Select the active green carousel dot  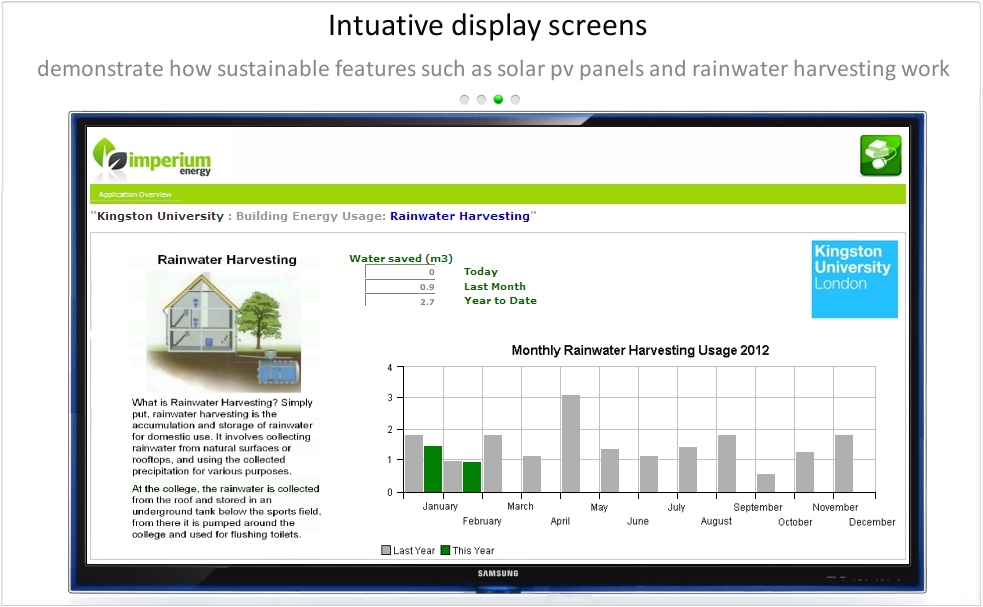click(x=498, y=99)
